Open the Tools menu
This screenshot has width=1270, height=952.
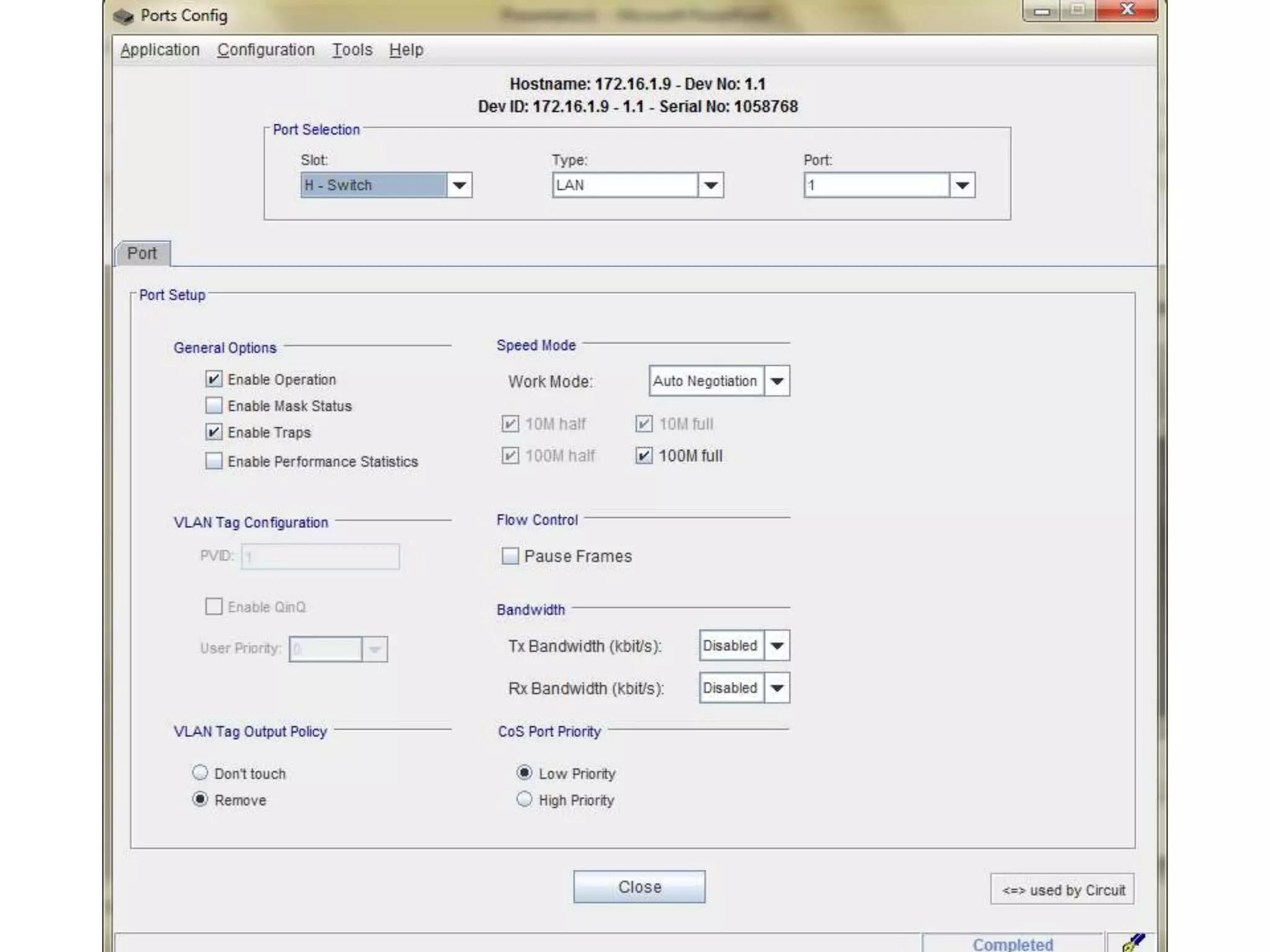(x=352, y=50)
